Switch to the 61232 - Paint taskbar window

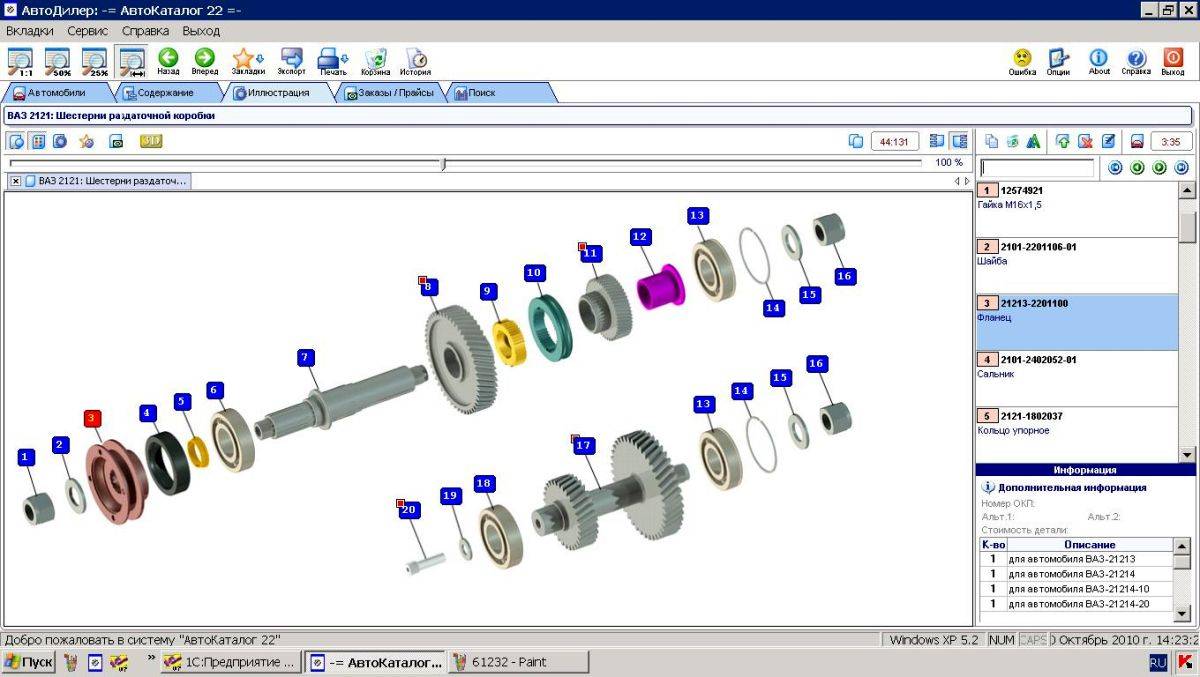coord(517,662)
